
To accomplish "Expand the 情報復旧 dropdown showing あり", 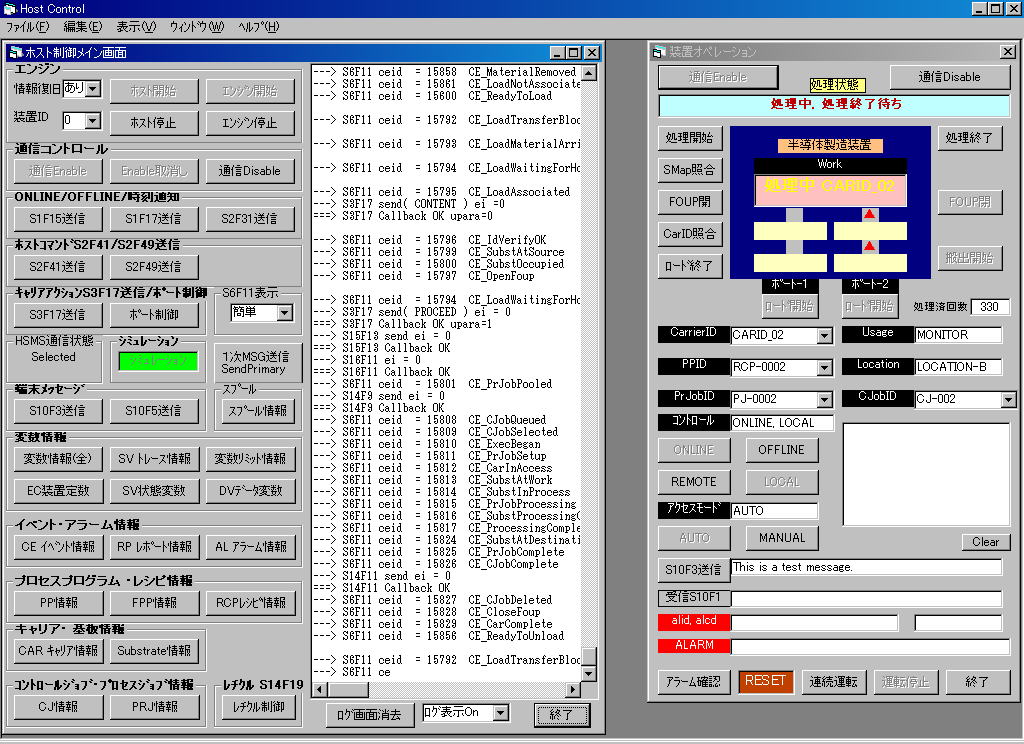I will click(x=93, y=89).
